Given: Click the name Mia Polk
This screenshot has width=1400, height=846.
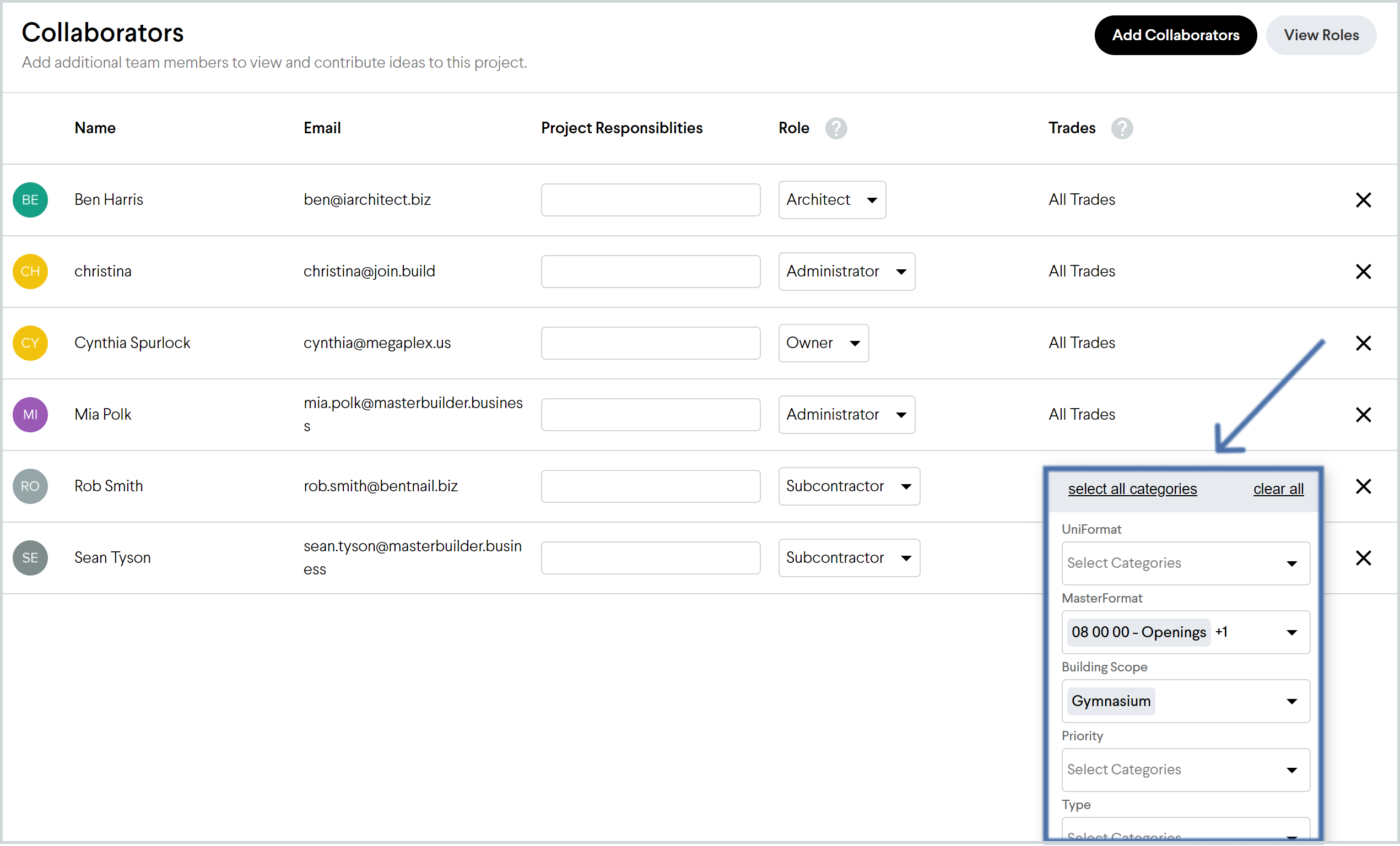Looking at the screenshot, I should click(x=103, y=415).
